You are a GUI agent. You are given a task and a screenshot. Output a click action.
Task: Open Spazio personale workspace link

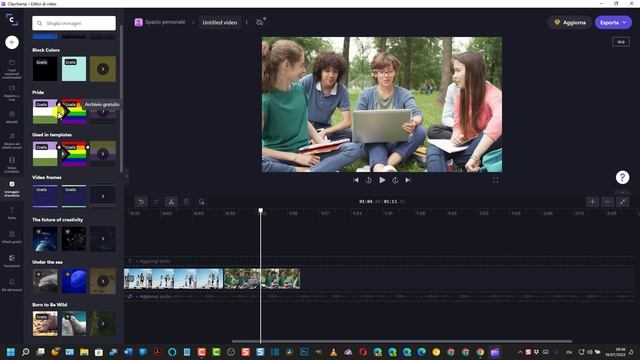(160, 22)
